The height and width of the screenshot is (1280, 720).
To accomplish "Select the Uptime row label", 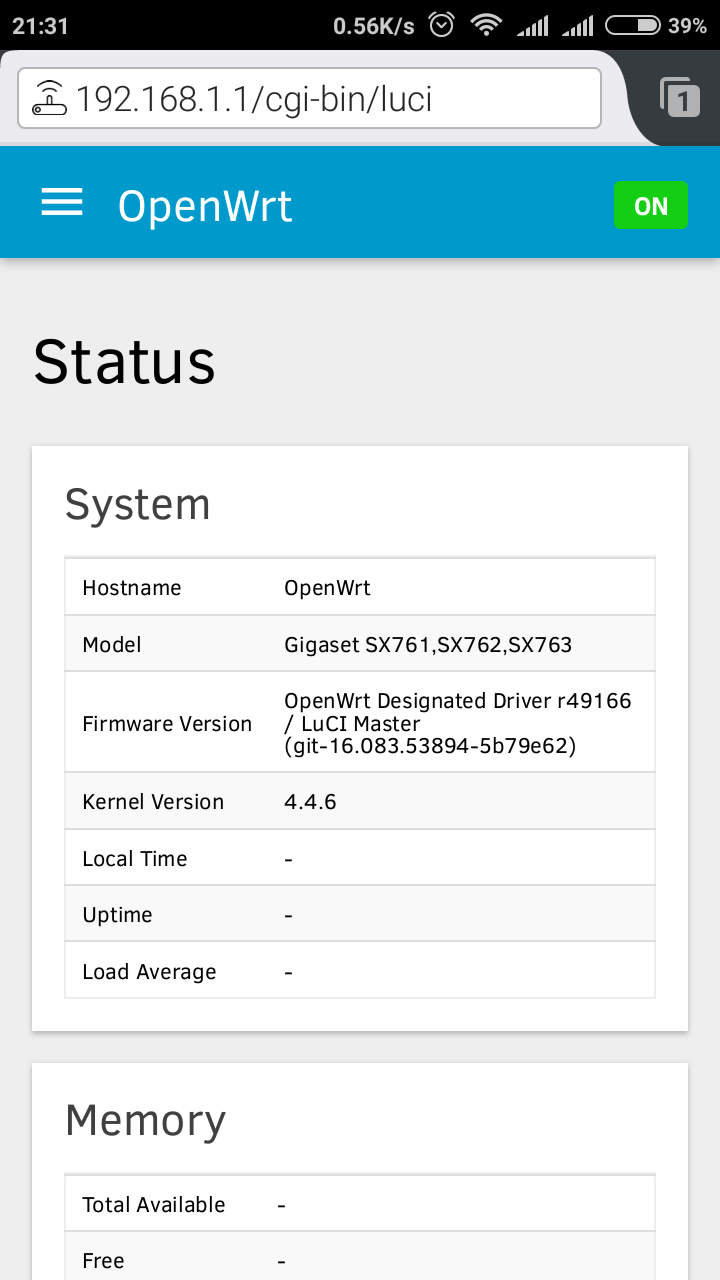I will 117,915.
